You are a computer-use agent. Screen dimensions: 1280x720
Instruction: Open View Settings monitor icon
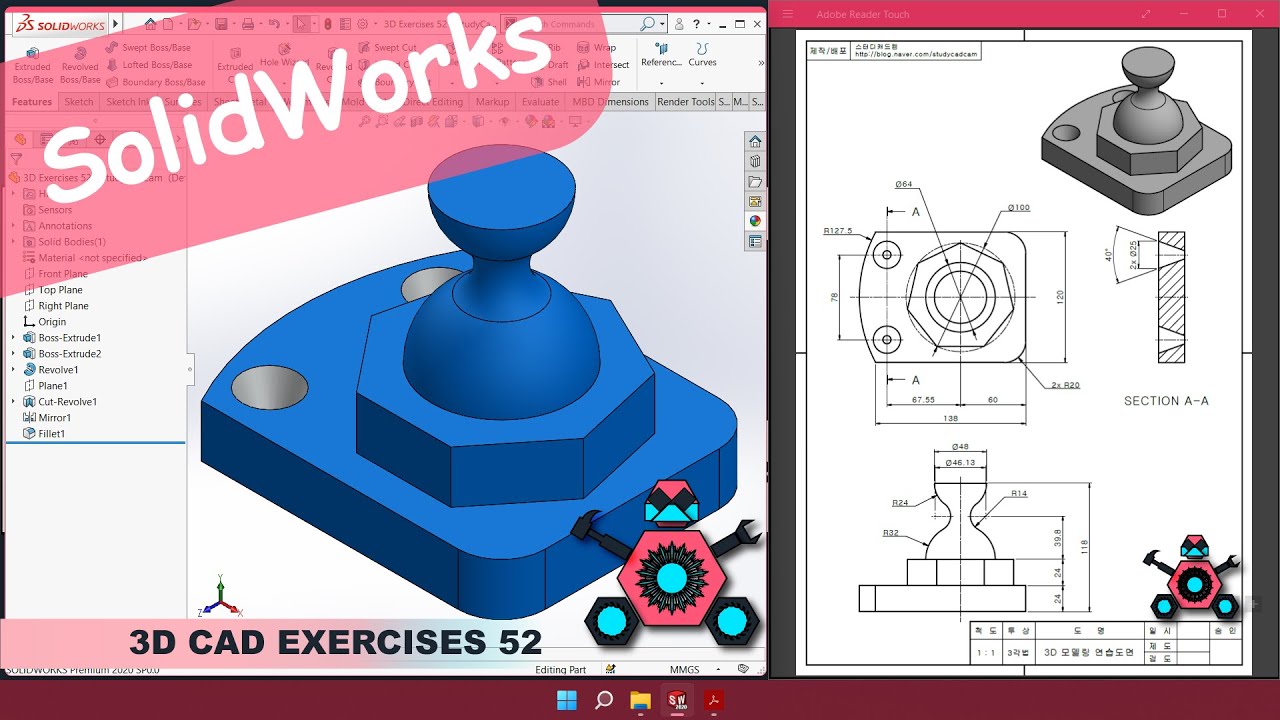pos(576,122)
